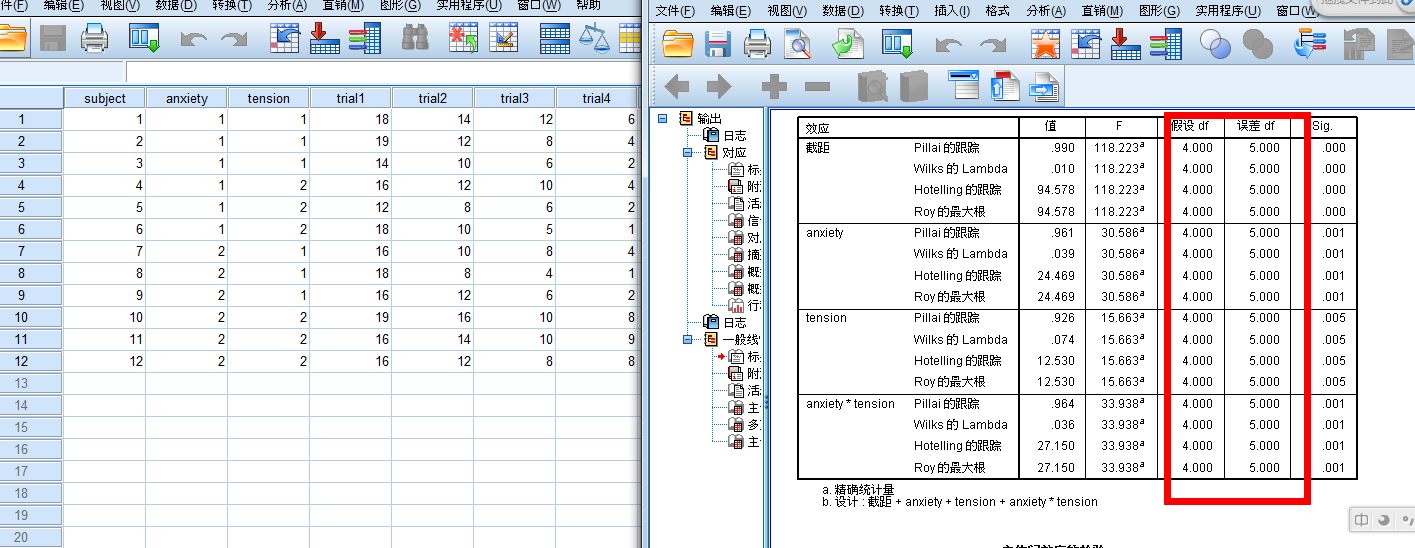Collapse outline item with minus icon
This screenshot has width=1415, height=548.
[816, 87]
